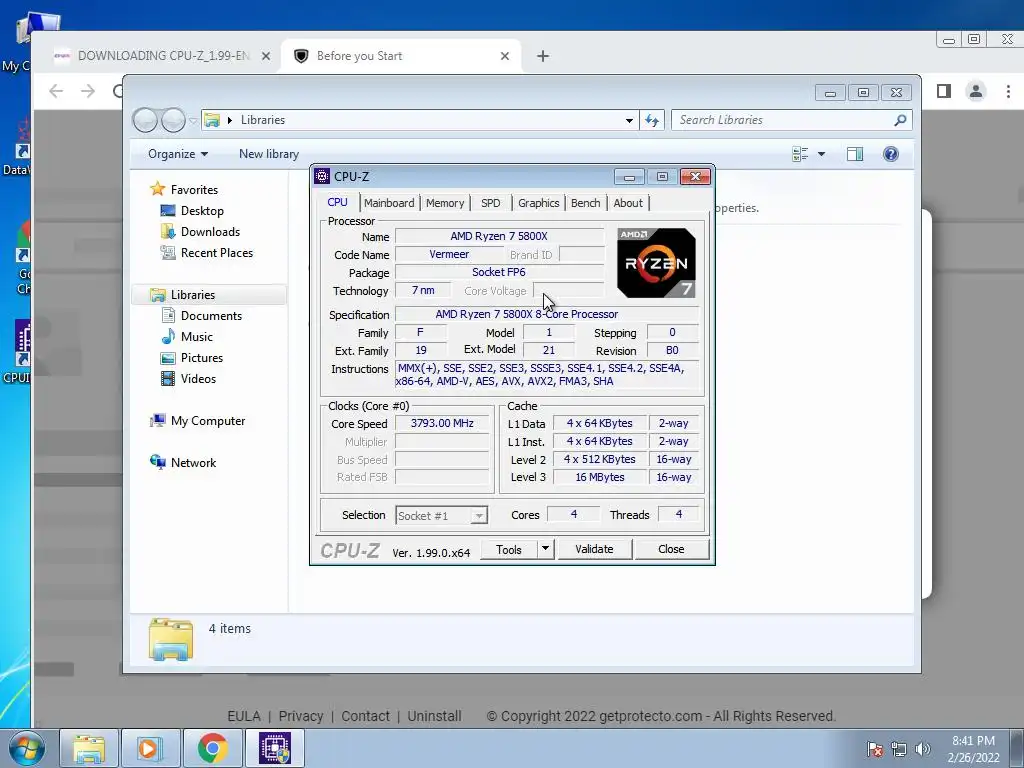Click the change view icon in Explorer

(800, 154)
